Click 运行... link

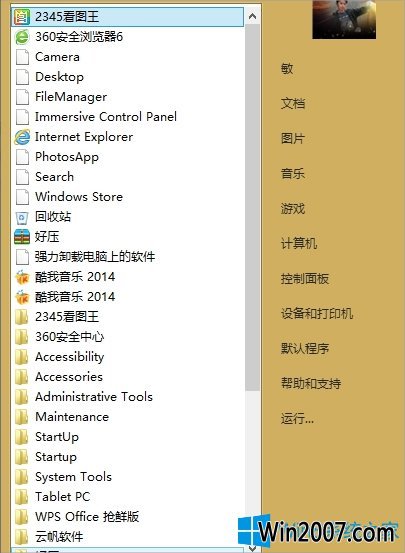[x=297, y=419]
